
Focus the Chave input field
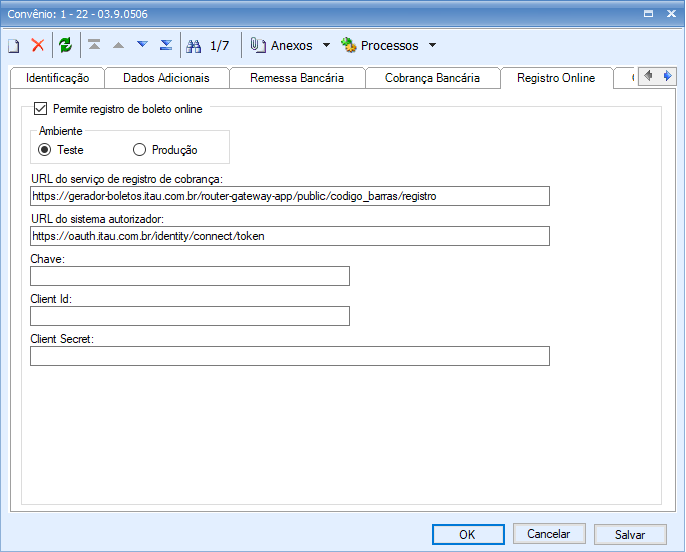(x=190, y=276)
